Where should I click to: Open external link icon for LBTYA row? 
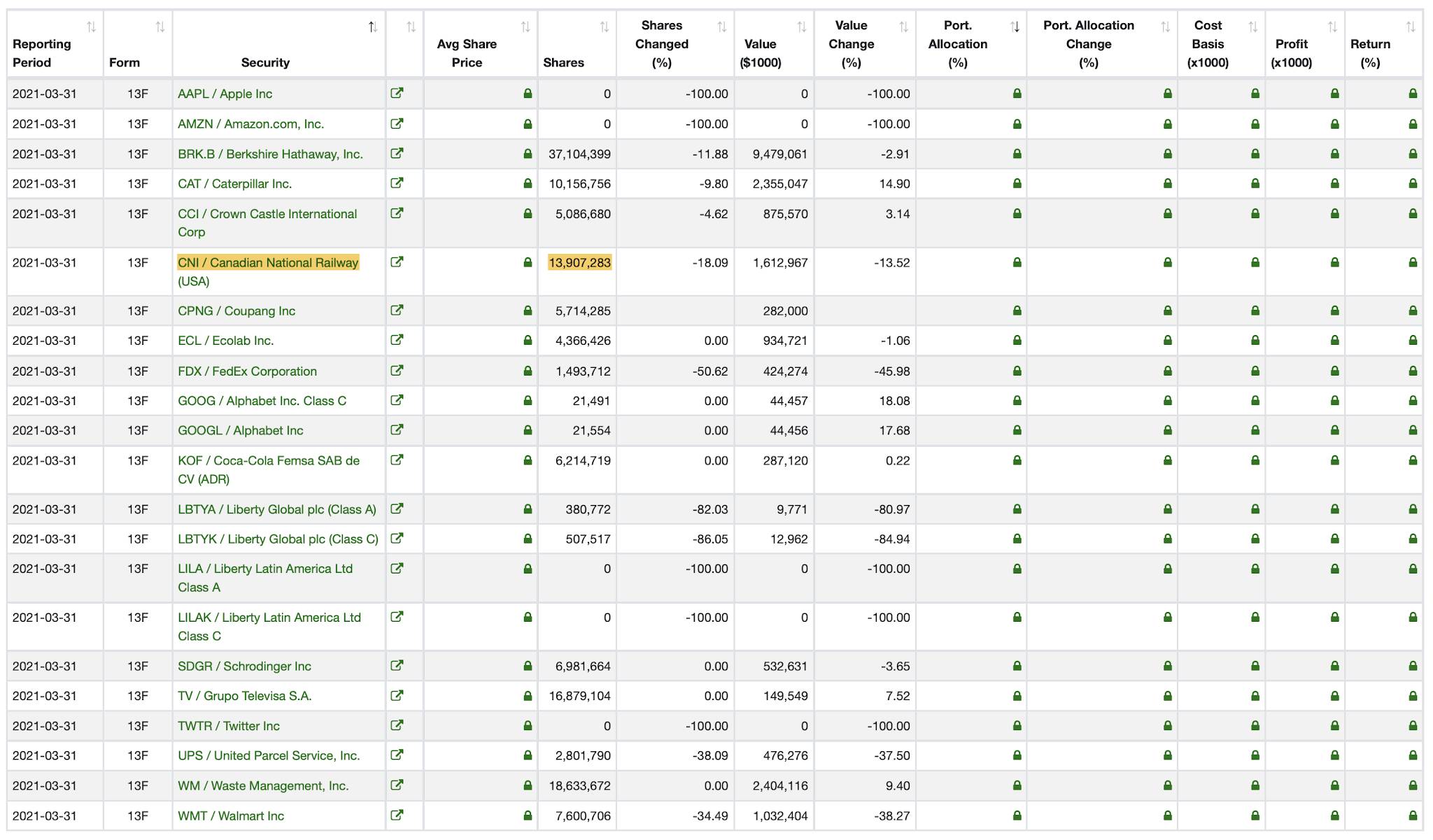tap(397, 508)
